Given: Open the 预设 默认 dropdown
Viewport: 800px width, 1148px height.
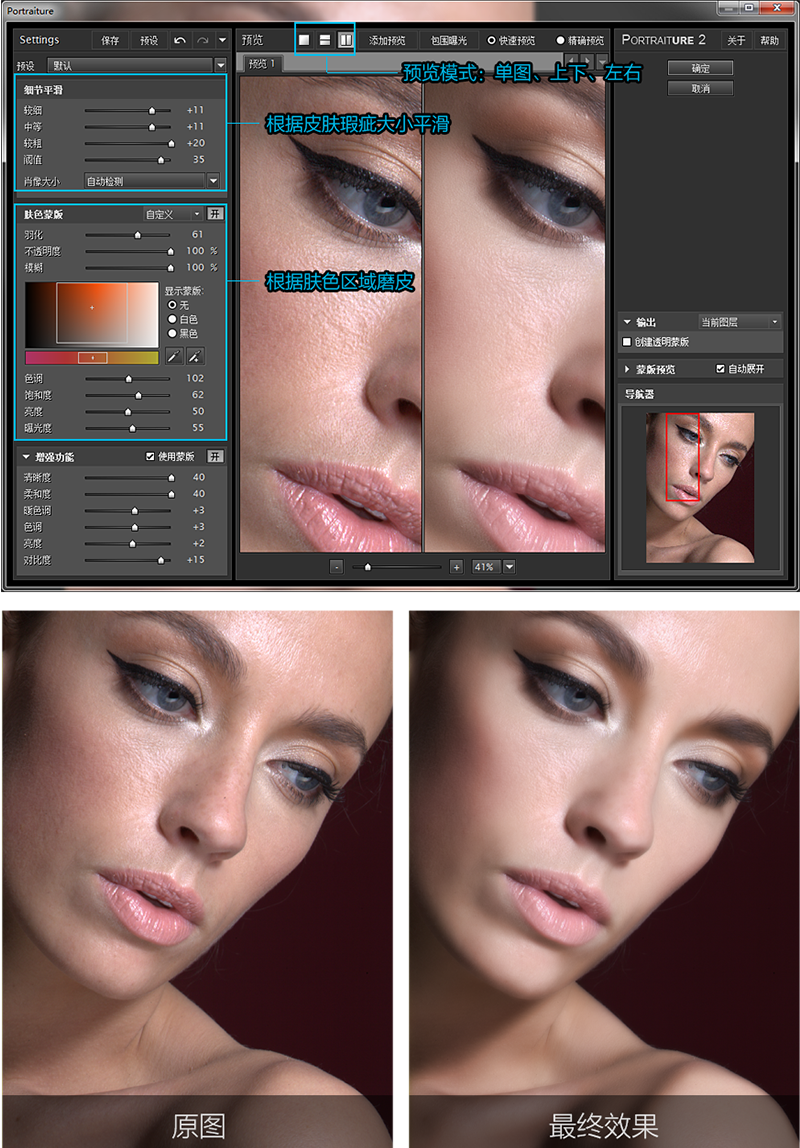Looking at the screenshot, I should click(220, 65).
